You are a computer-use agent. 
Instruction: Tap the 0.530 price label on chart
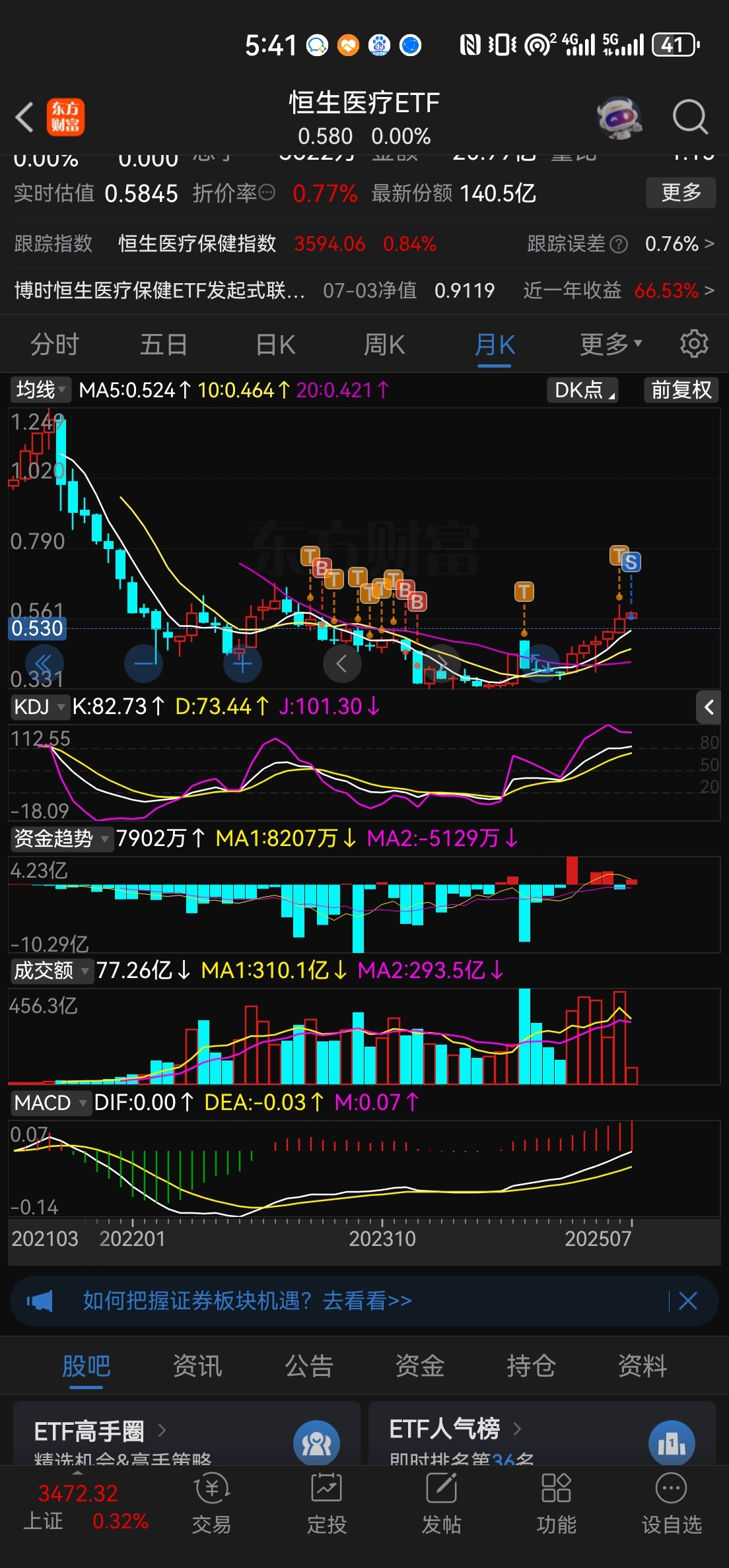click(38, 628)
